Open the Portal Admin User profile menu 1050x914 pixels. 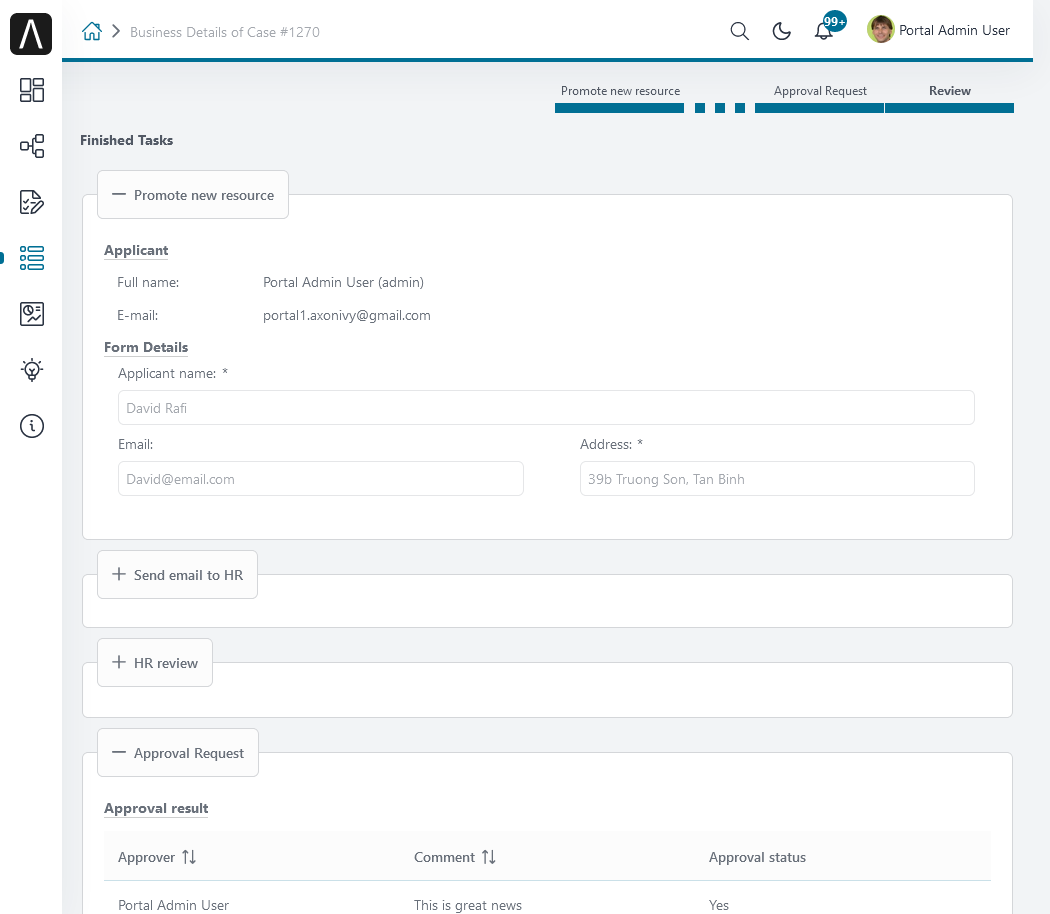click(x=939, y=30)
